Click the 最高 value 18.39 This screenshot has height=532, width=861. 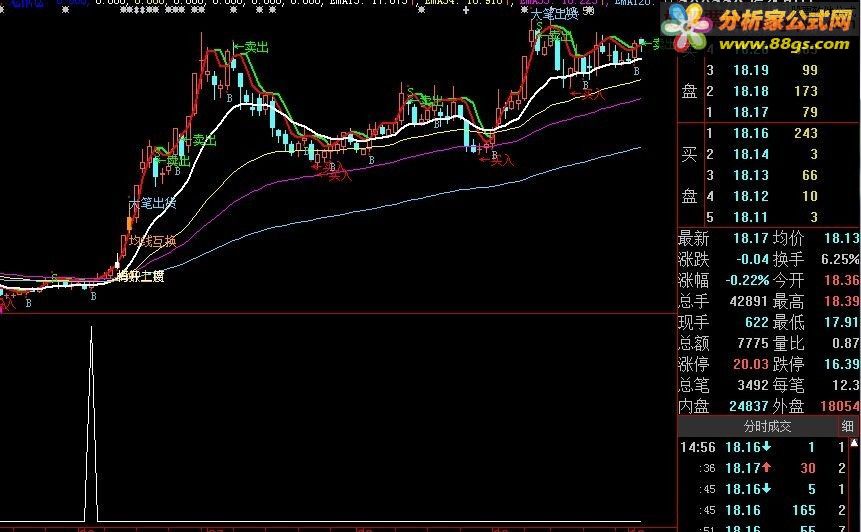842,301
